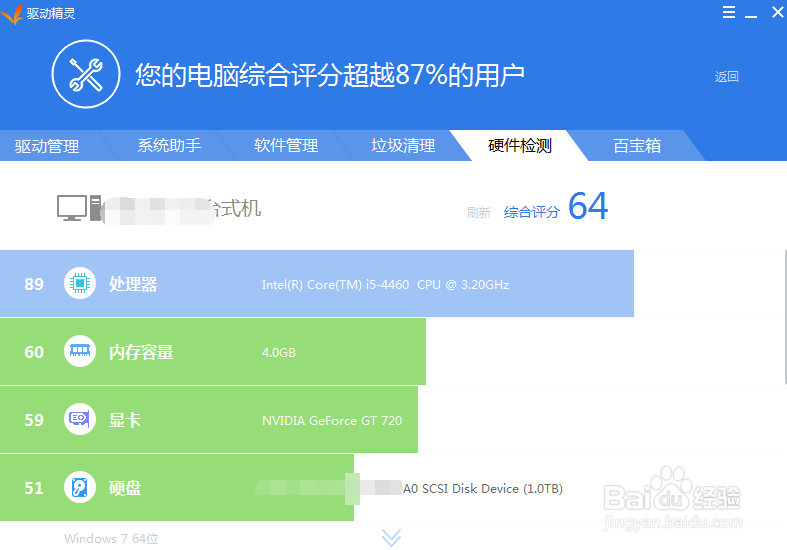This screenshot has height=550, width=787.
Task: Click the graphics card score 59
Action: click(x=34, y=420)
